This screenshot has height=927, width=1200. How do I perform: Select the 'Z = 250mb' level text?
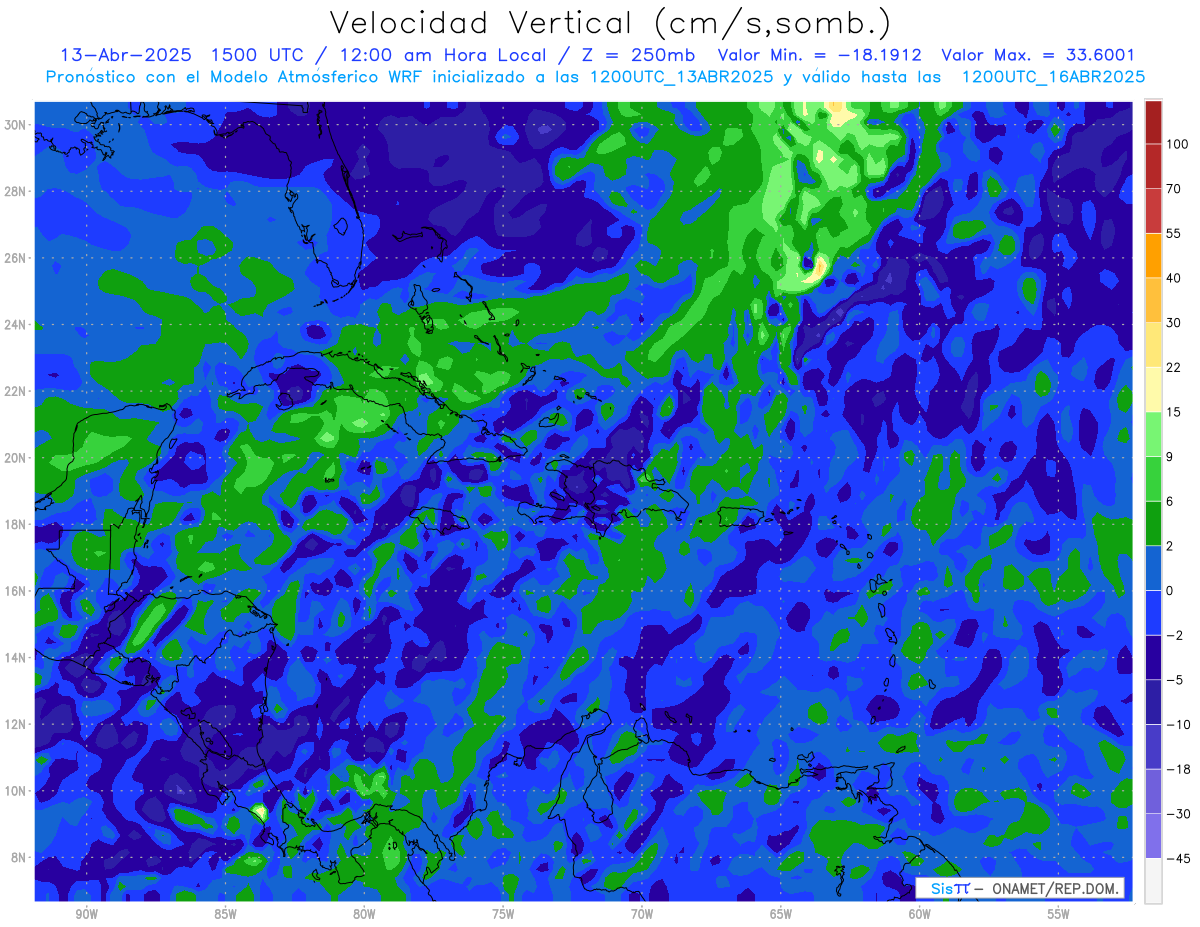coord(640,55)
